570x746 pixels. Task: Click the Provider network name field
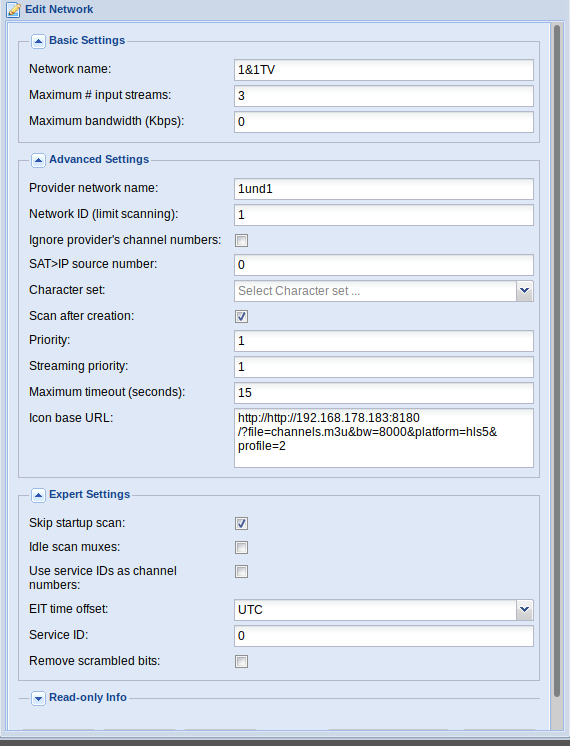[383, 189]
